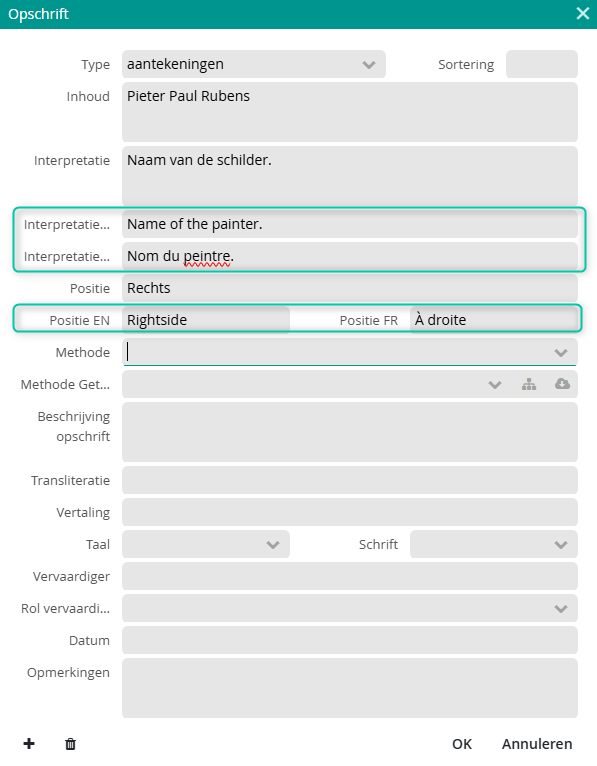Confirm with the OK button
The height and width of the screenshot is (766, 597).
coord(462,744)
